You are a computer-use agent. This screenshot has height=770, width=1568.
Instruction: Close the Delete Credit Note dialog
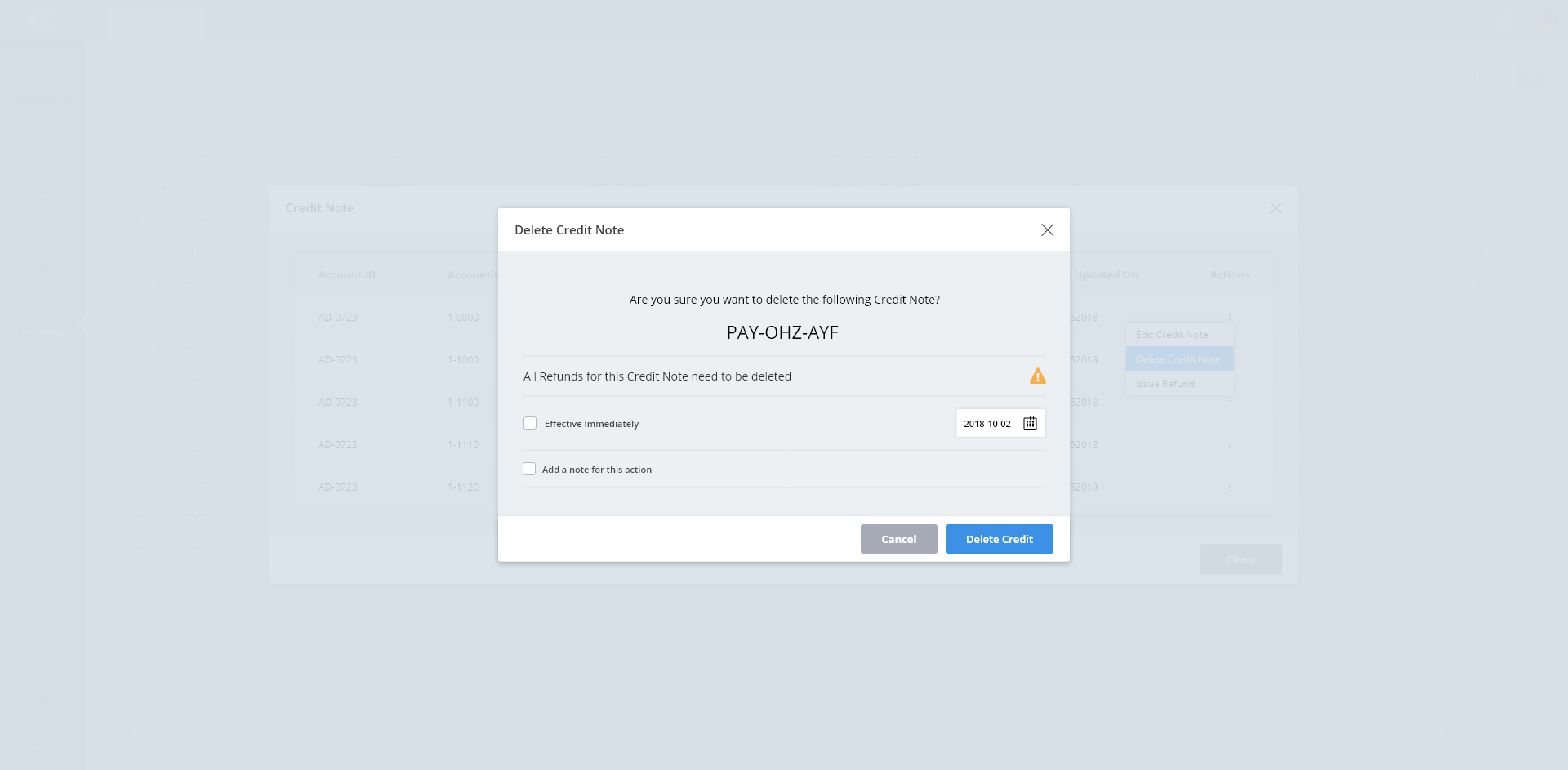[1047, 230]
